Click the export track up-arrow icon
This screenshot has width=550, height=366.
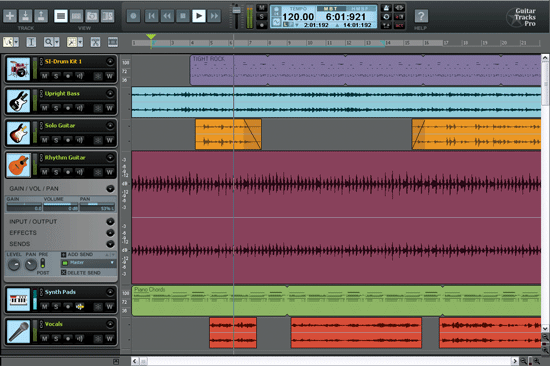tap(41, 16)
